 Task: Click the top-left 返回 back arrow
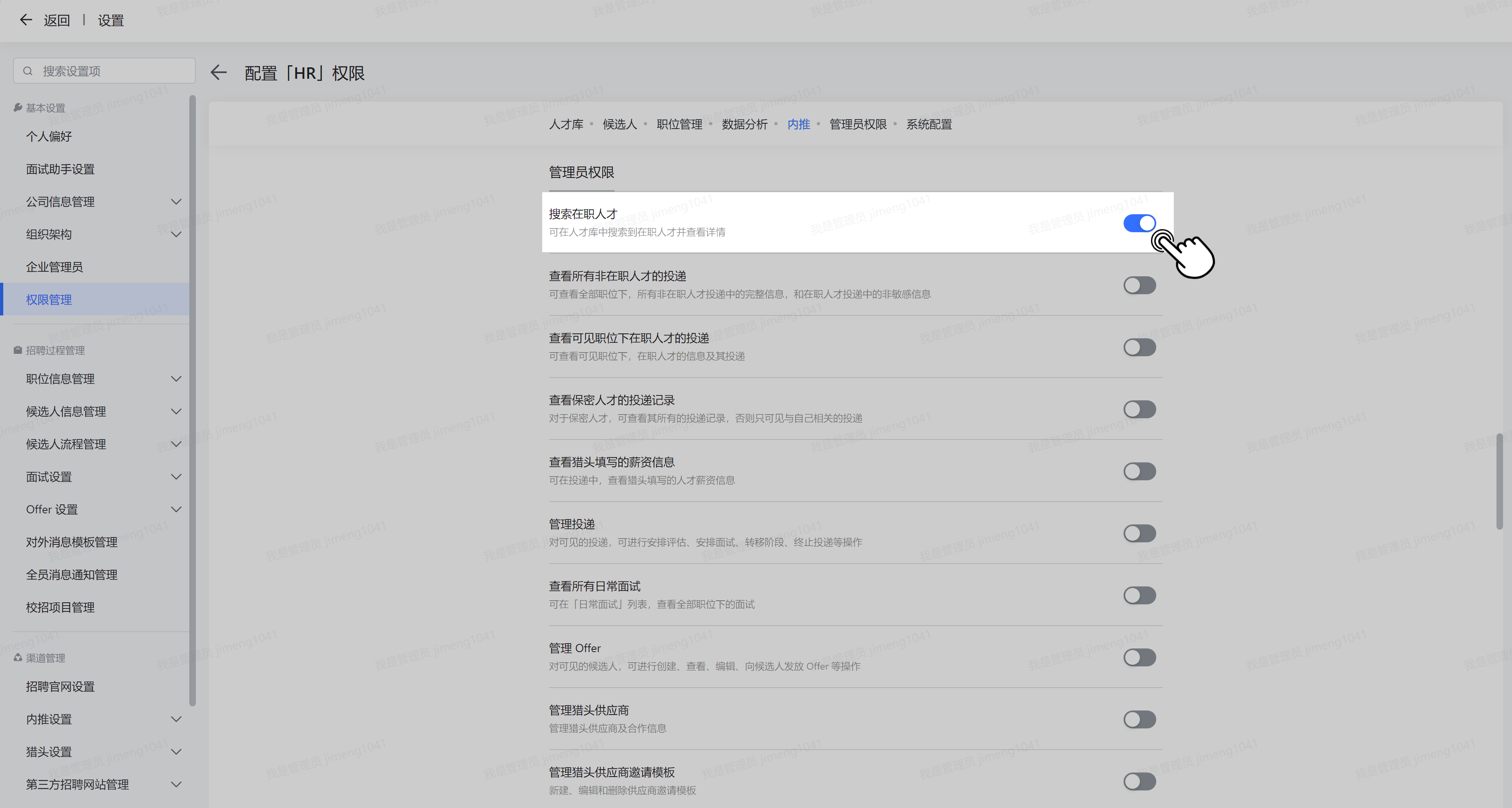[25, 20]
